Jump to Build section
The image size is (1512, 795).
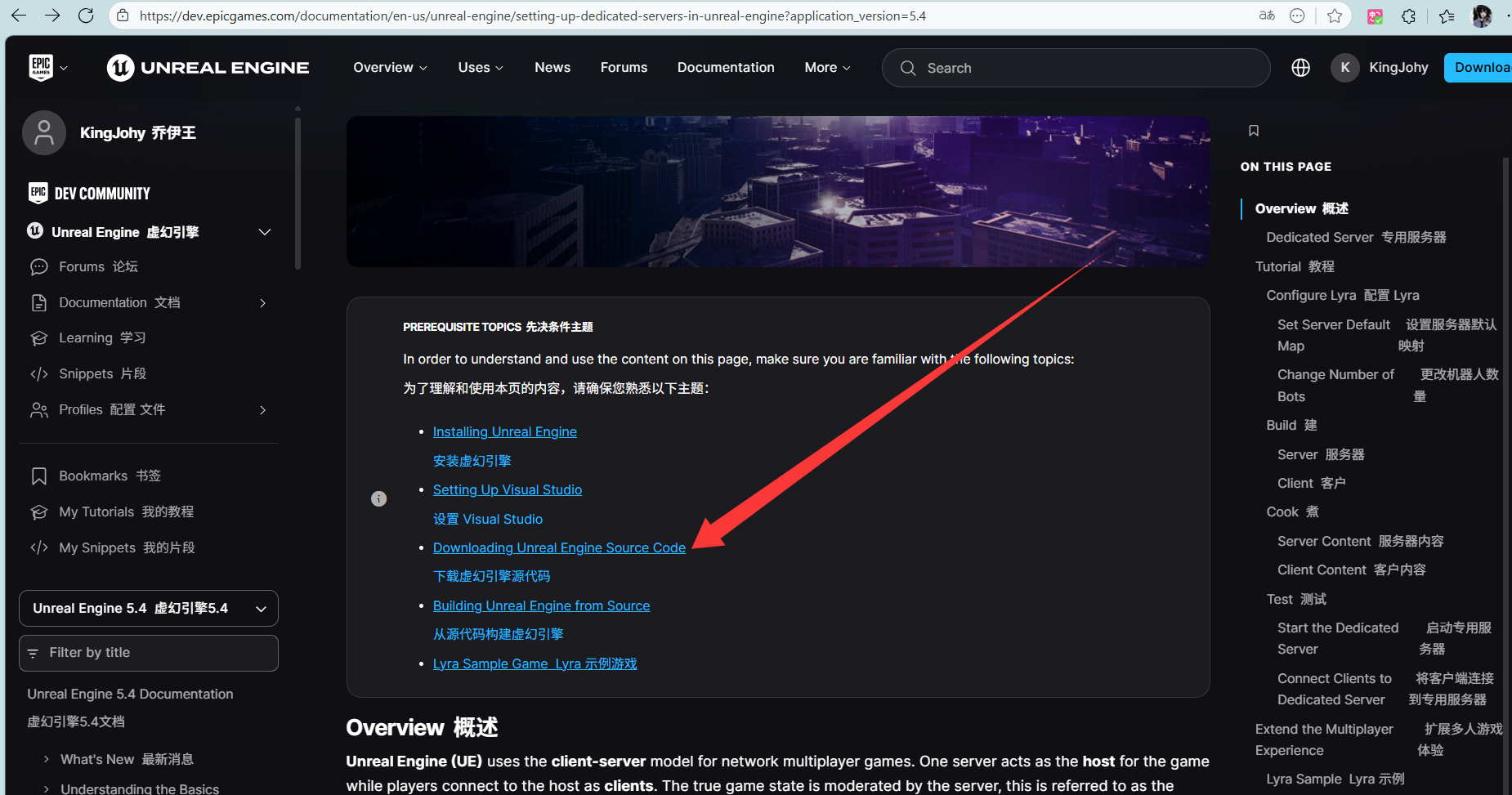[x=1291, y=426]
